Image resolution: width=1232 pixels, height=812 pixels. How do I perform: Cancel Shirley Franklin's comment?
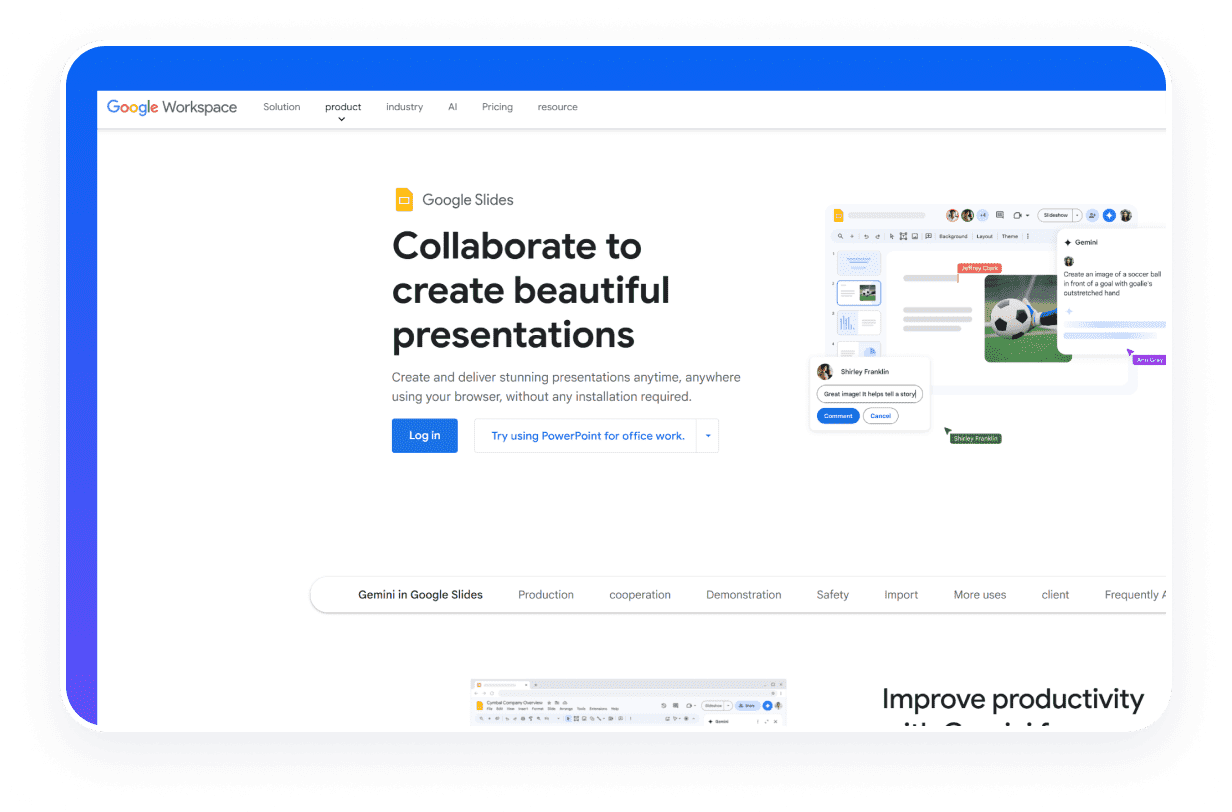(880, 415)
